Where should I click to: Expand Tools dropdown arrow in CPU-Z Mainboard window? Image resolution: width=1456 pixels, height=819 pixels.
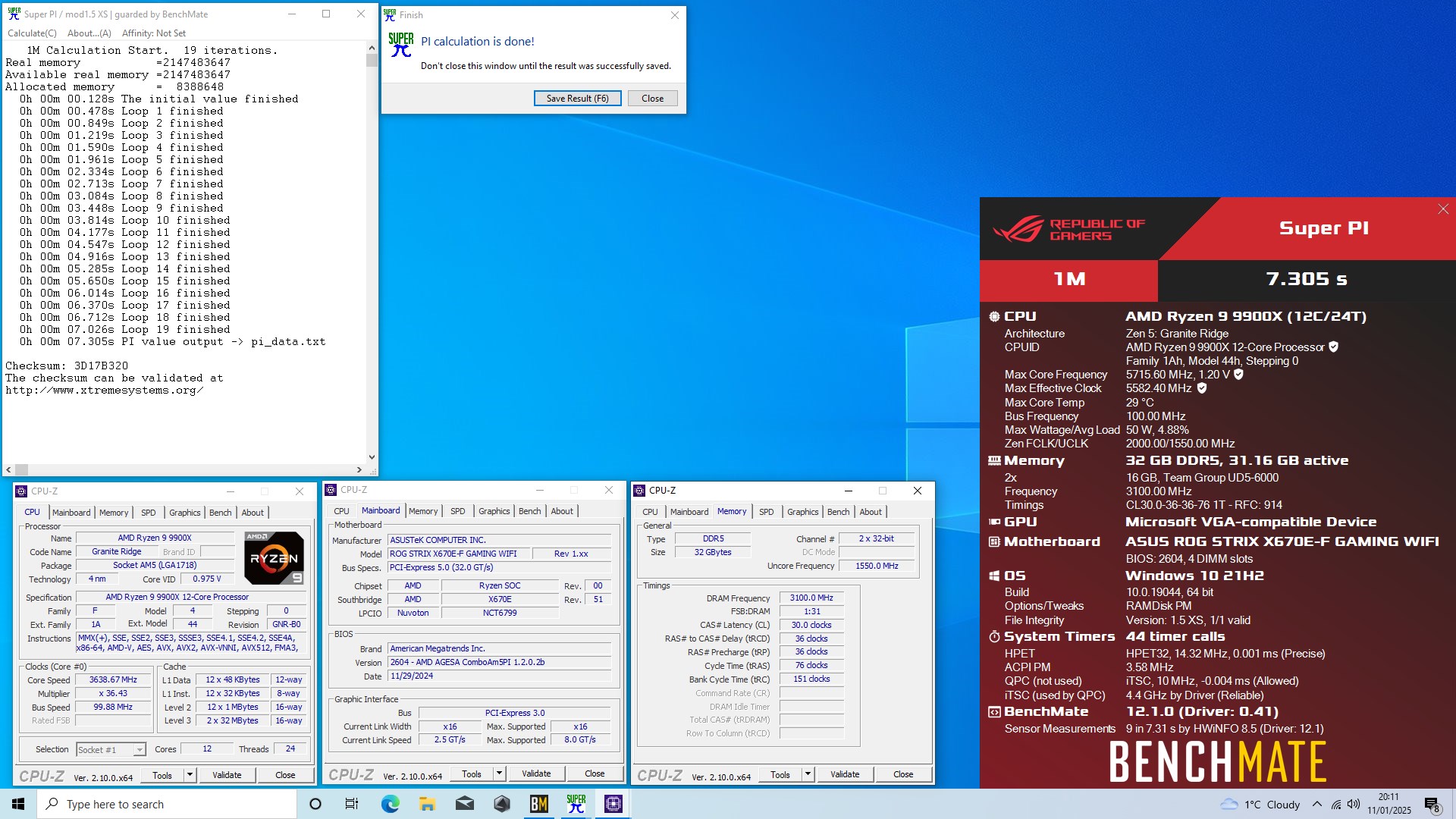click(499, 773)
